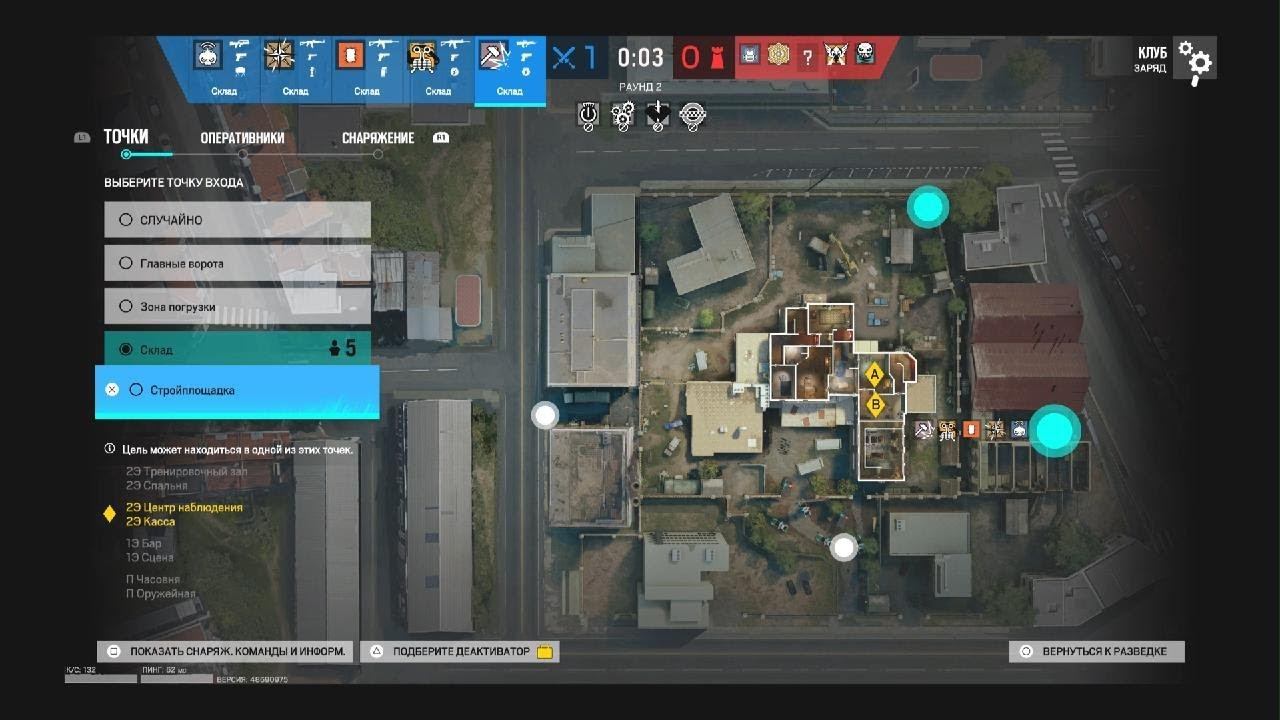Click the white spawn marker south of the building
Screen dimensions: 1280x720
pyautogui.click(x=845, y=547)
